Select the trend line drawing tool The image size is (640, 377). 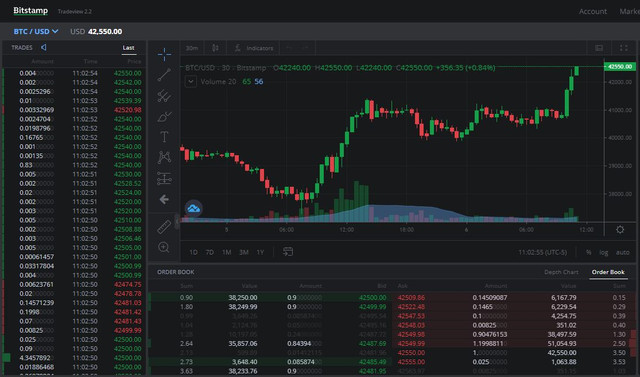164,75
